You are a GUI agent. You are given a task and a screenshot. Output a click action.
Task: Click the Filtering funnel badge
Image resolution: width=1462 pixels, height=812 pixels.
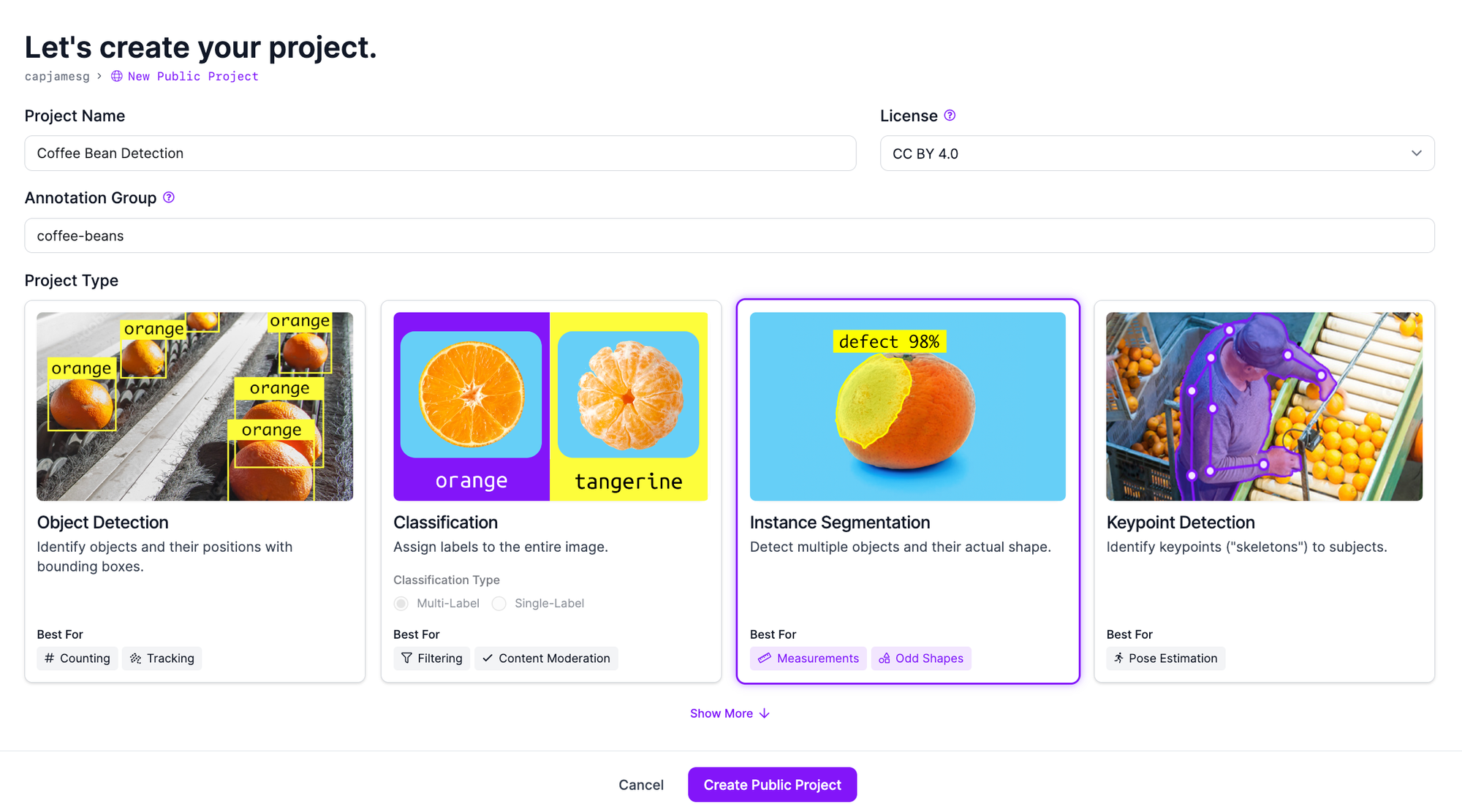click(x=432, y=659)
